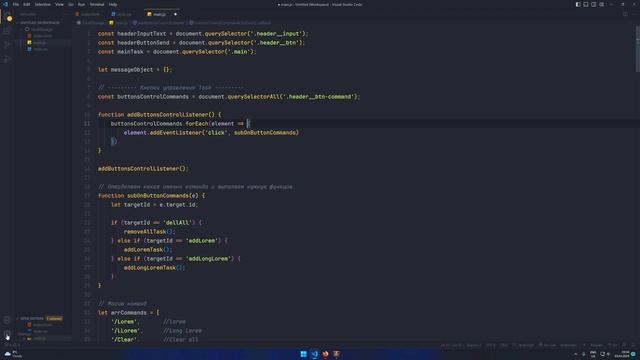Click language mode entry in status bar
This screenshot has width=640, height=360.
(526, 345)
